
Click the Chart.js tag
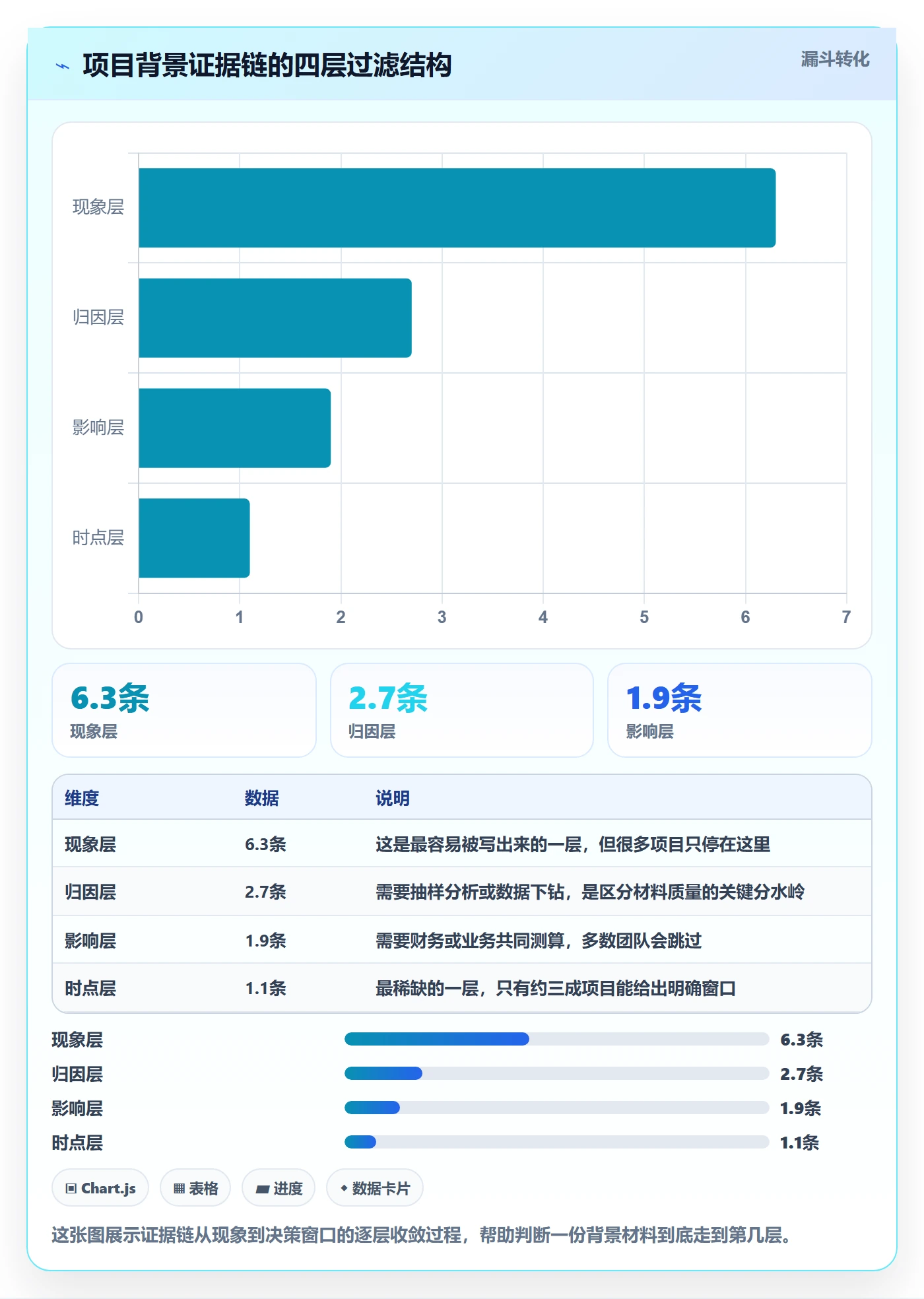(x=100, y=1188)
